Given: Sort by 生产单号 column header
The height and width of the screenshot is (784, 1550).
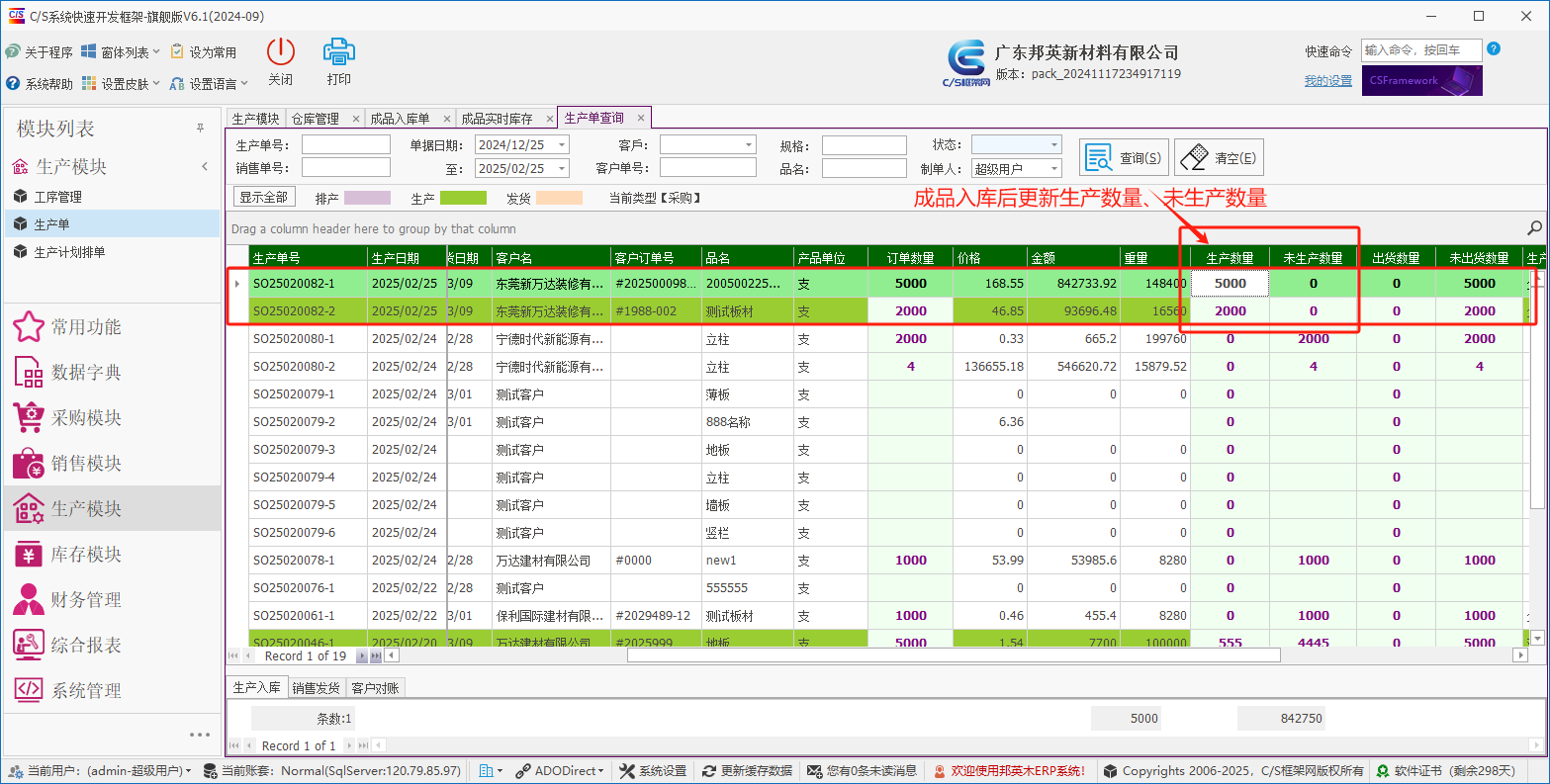Looking at the screenshot, I should (x=308, y=258).
